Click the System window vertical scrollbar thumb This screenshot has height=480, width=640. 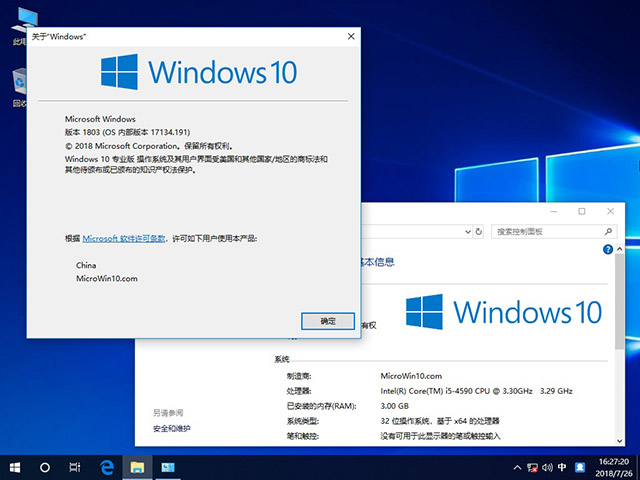pos(620,301)
